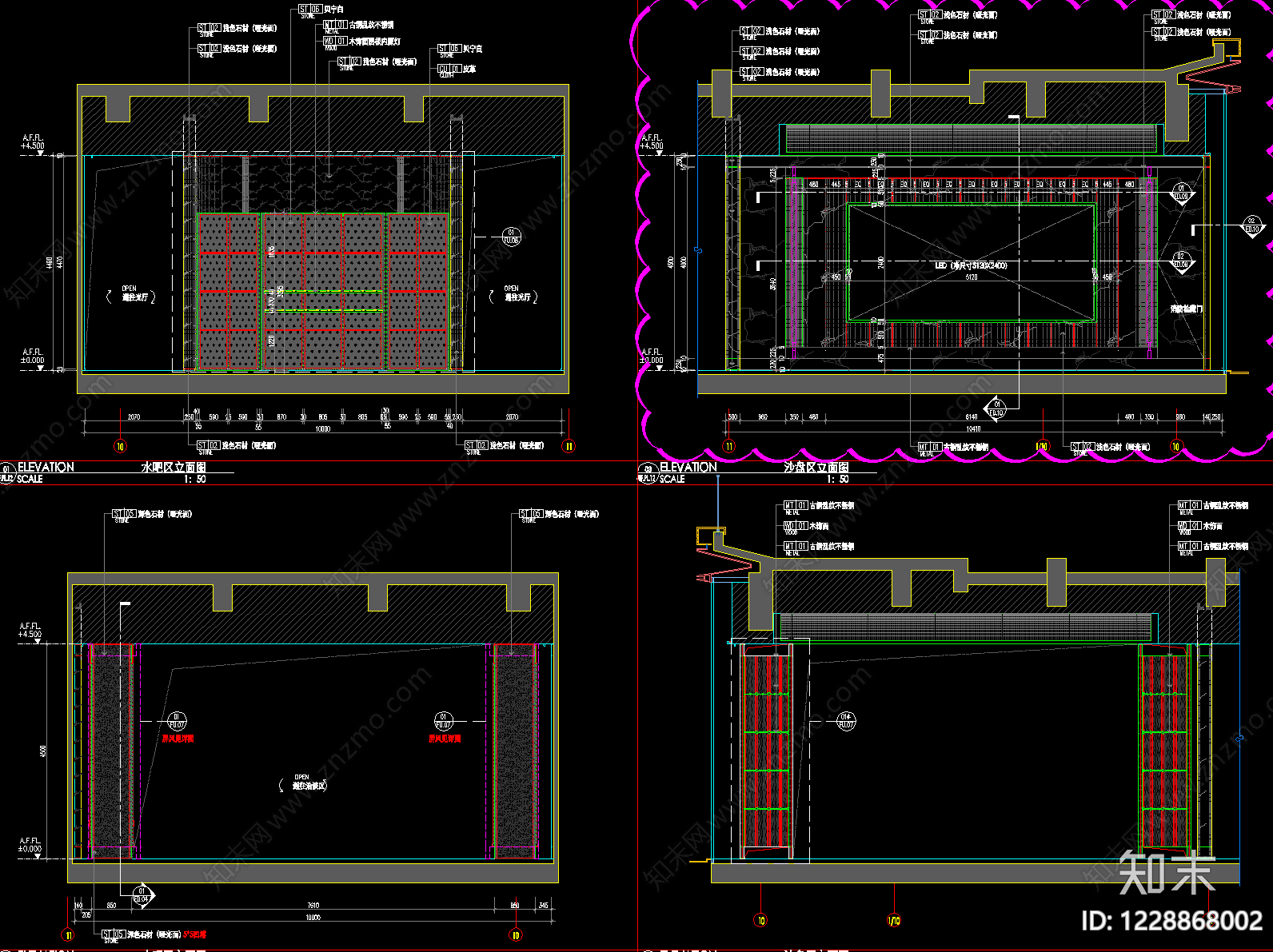Click the 10410 overall dimension text
The width and height of the screenshot is (1273, 952).
click(973, 429)
